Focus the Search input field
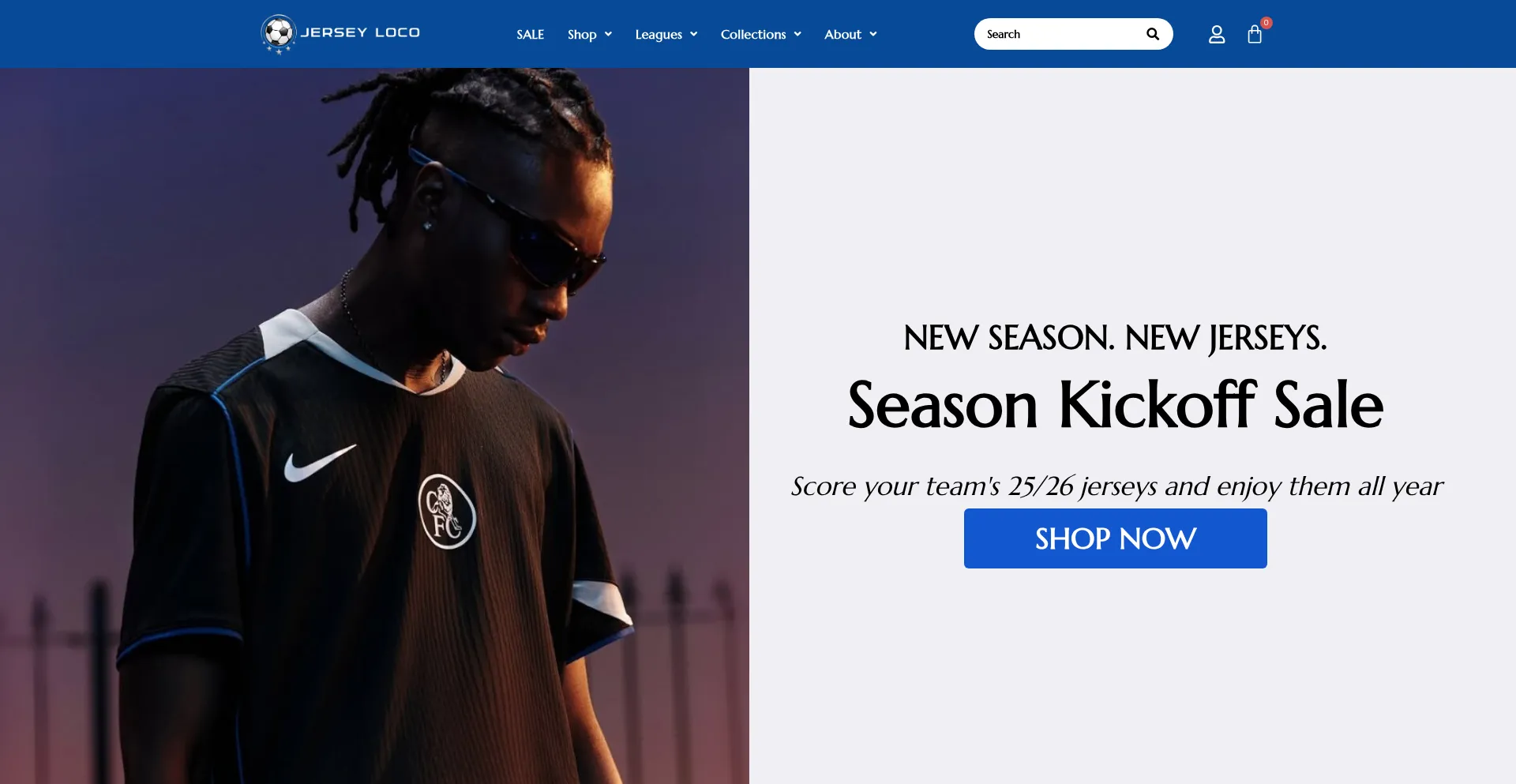The height and width of the screenshot is (784, 1516). tap(1058, 34)
